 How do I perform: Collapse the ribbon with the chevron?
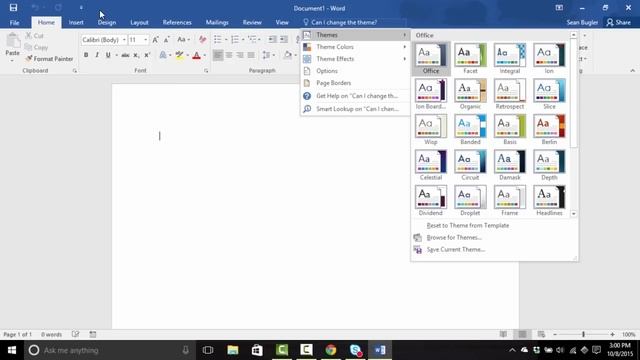[x=632, y=71]
